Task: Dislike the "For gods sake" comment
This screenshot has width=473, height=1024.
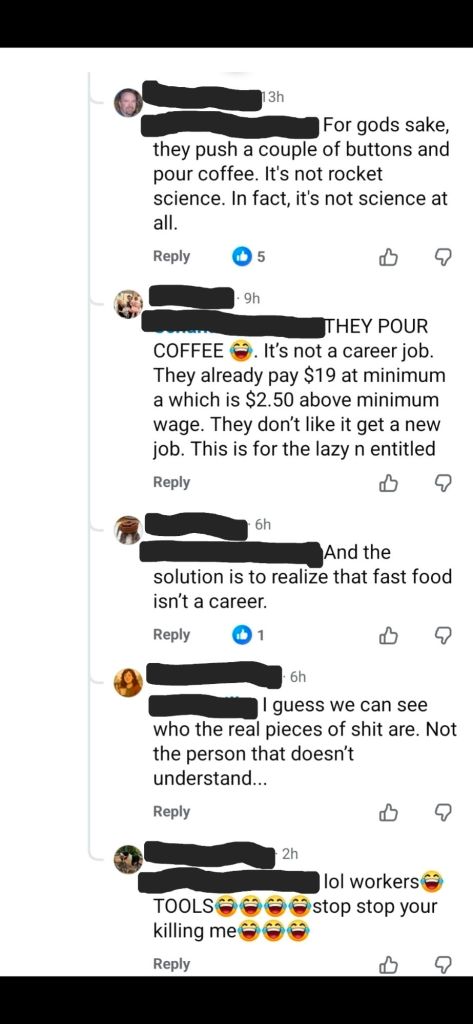Action: tap(444, 258)
